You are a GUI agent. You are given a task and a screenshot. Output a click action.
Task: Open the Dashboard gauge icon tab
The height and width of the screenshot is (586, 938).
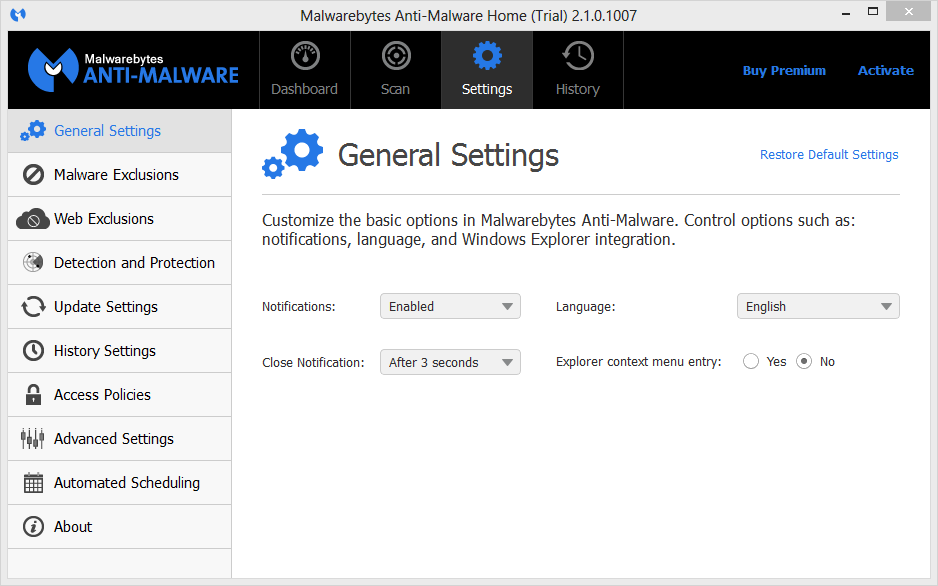305,56
